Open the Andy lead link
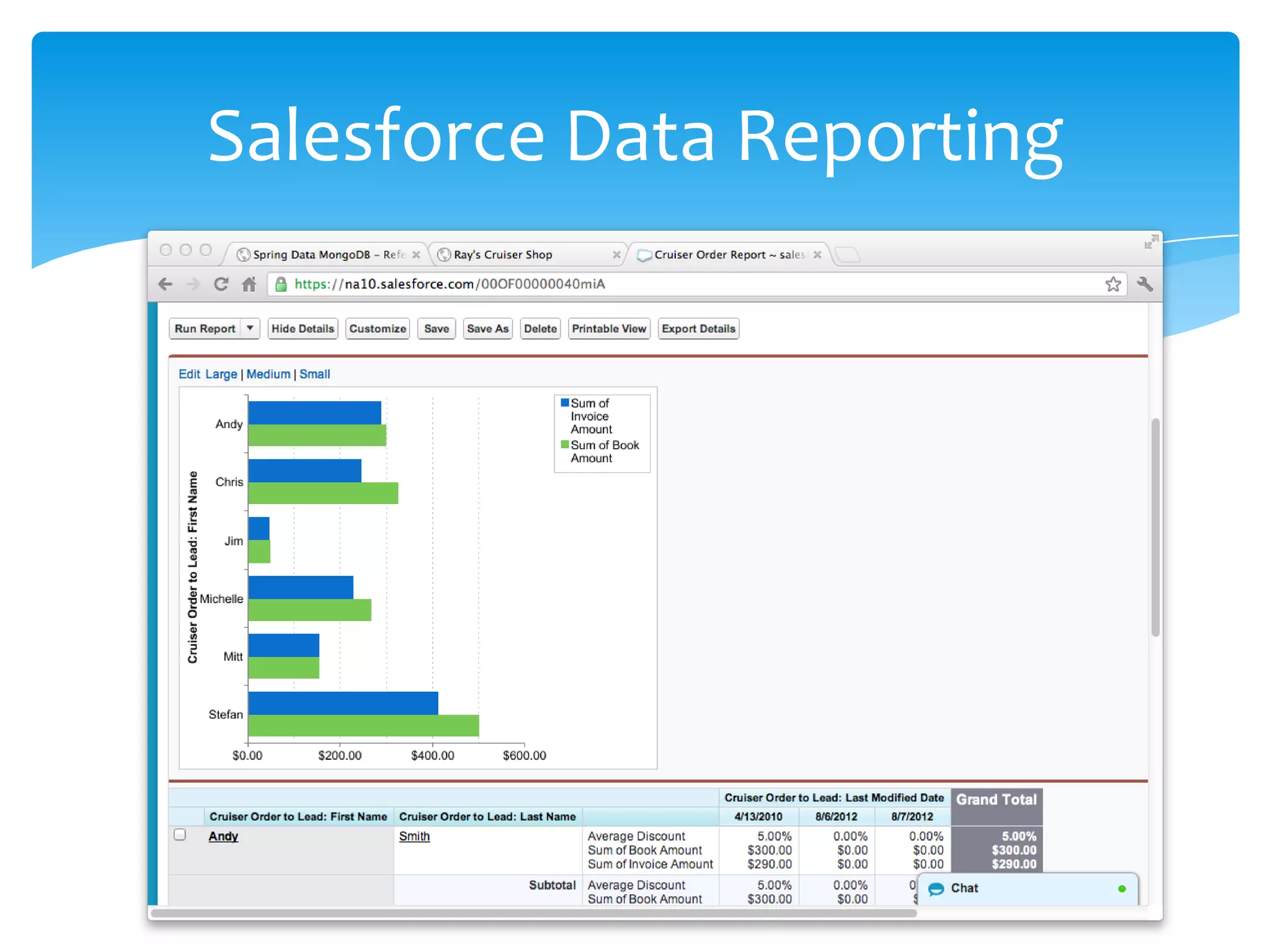The height and width of the screenshot is (952, 1270). (223, 836)
